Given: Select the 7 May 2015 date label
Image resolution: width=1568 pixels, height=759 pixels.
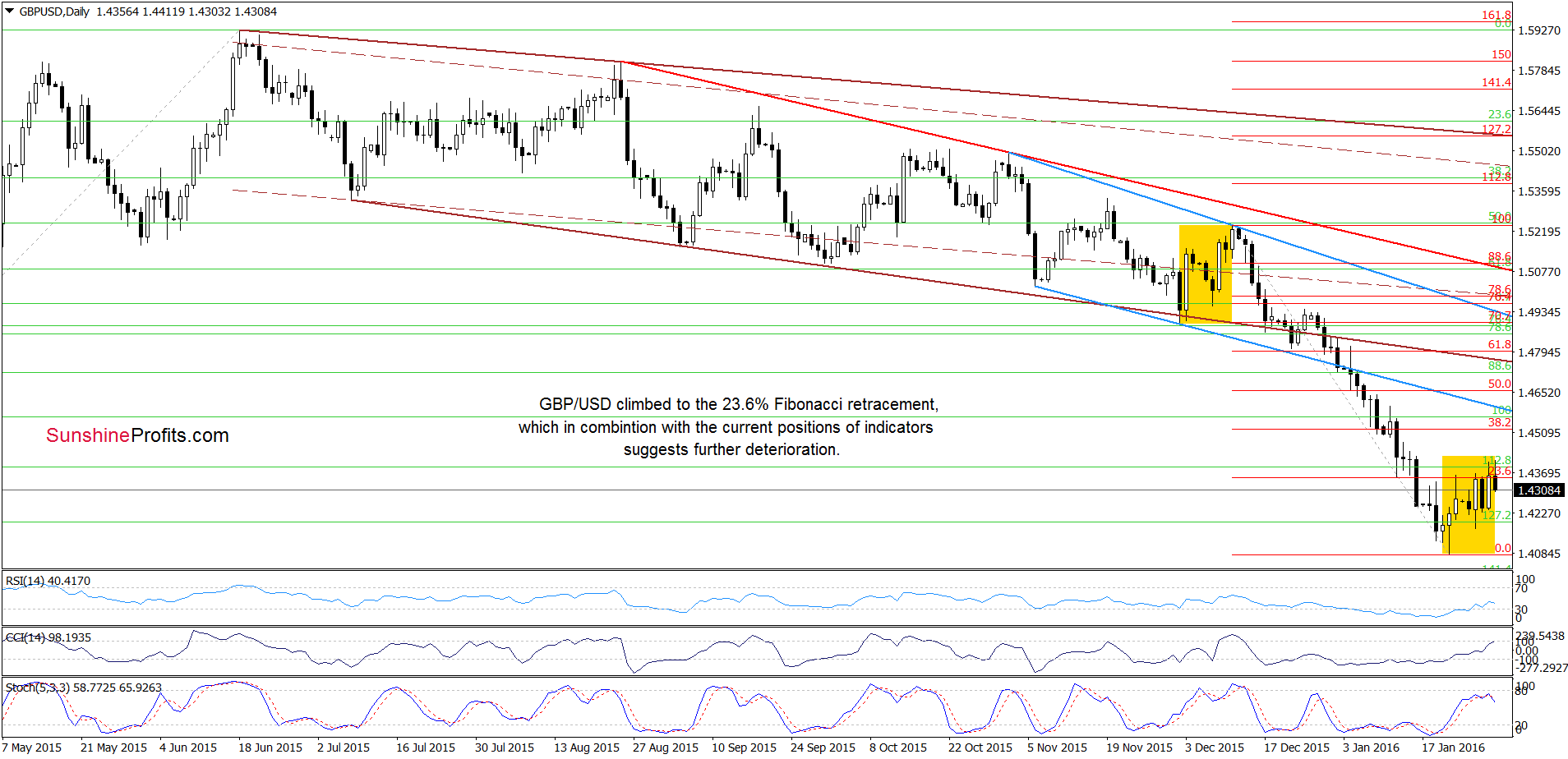Looking at the screenshot, I should click(x=32, y=747).
